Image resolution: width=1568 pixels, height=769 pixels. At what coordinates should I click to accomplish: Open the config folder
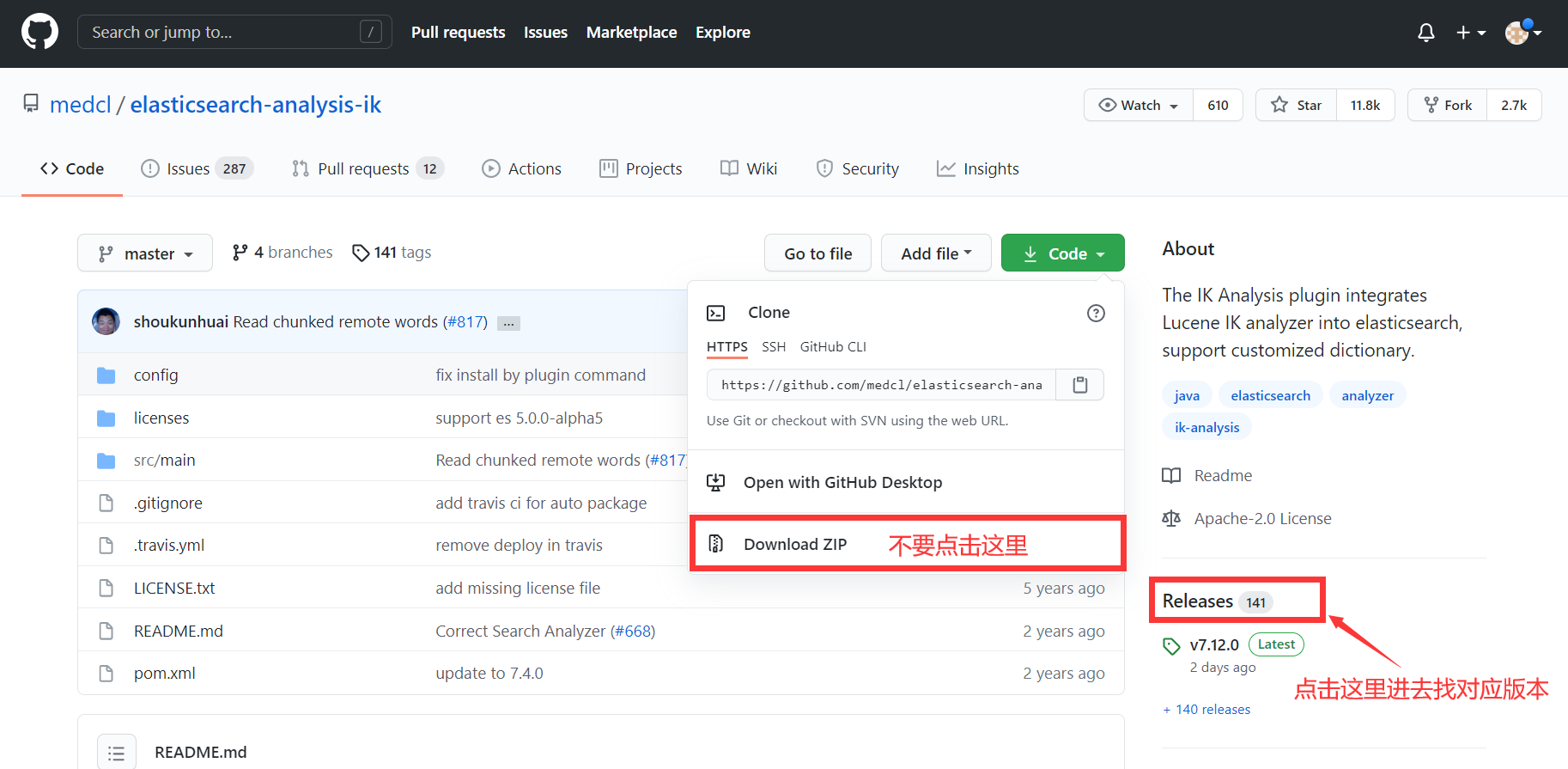156,375
